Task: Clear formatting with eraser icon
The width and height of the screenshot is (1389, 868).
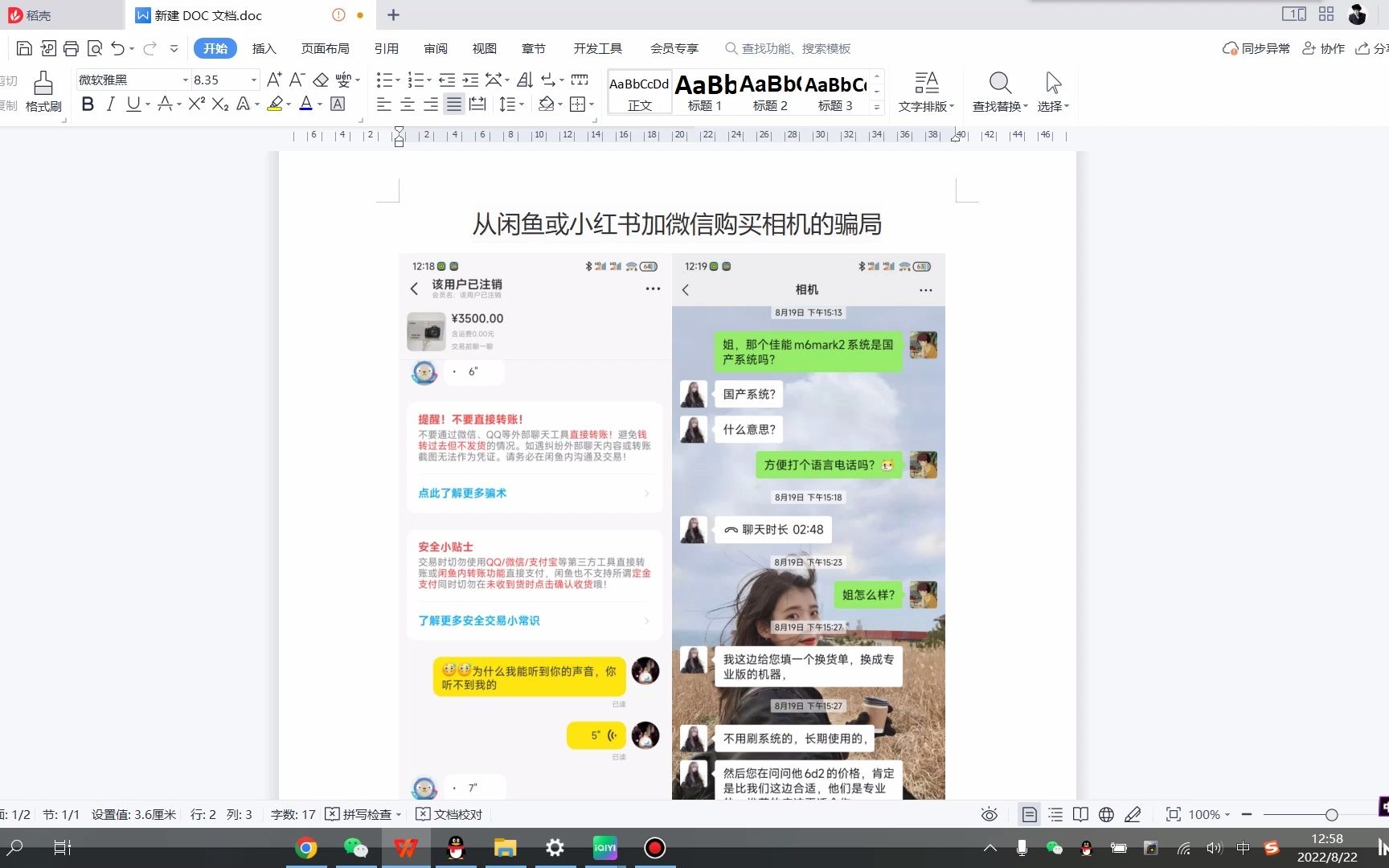Action: click(x=321, y=80)
